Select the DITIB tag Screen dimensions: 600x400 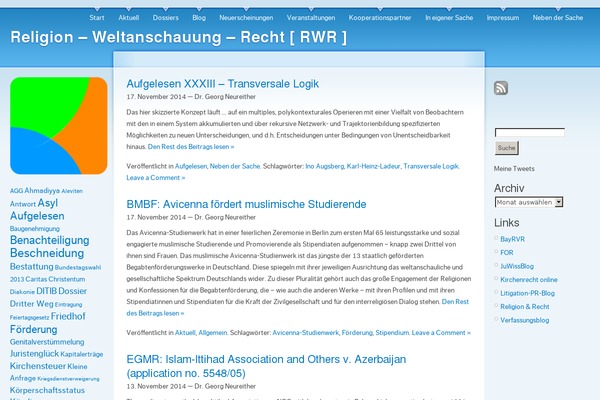point(46,291)
